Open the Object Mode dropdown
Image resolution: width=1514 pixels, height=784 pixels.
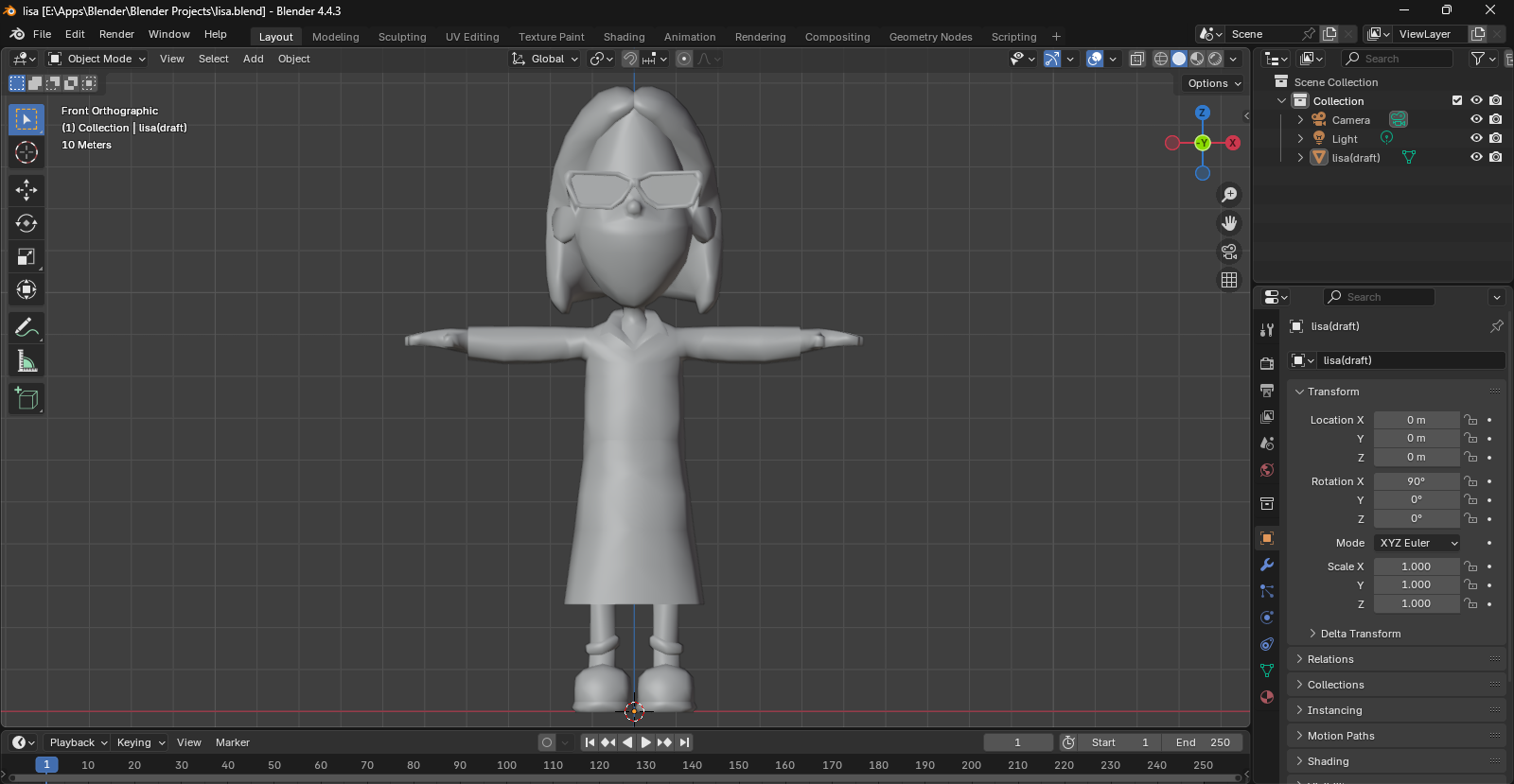coord(97,59)
